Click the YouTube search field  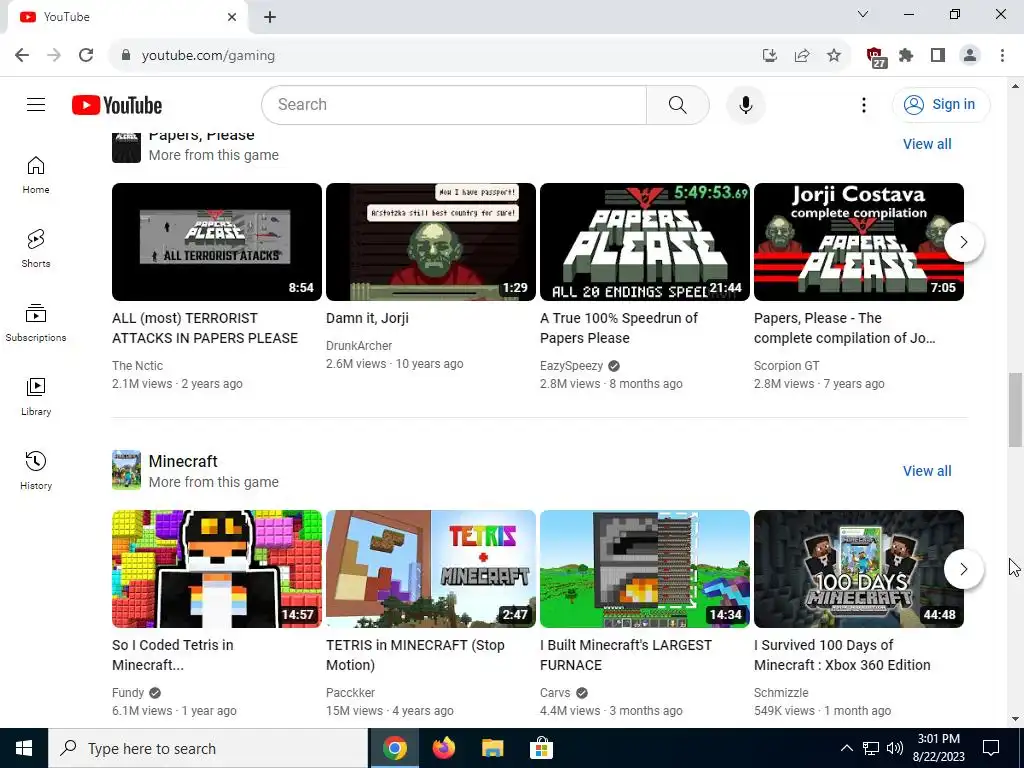pos(454,104)
